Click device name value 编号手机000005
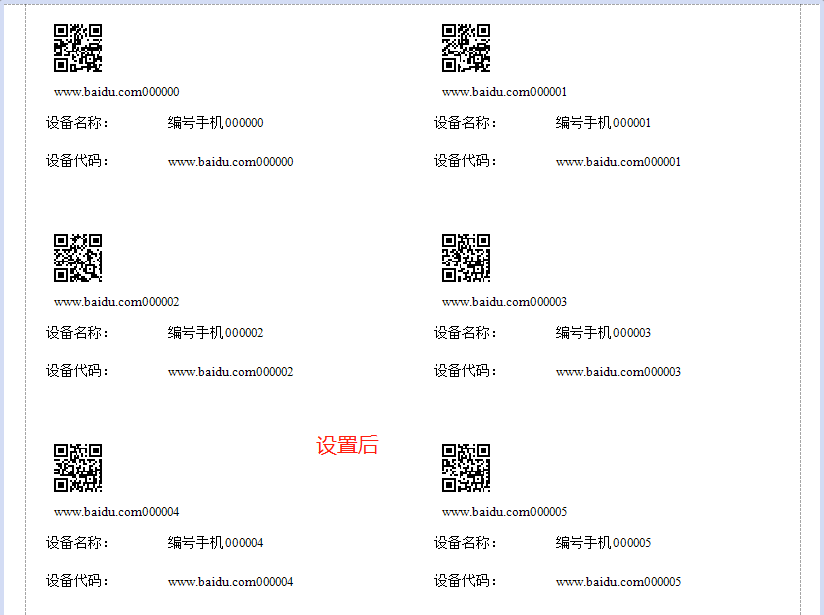The width and height of the screenshot is (824, 615). (603, 542)
